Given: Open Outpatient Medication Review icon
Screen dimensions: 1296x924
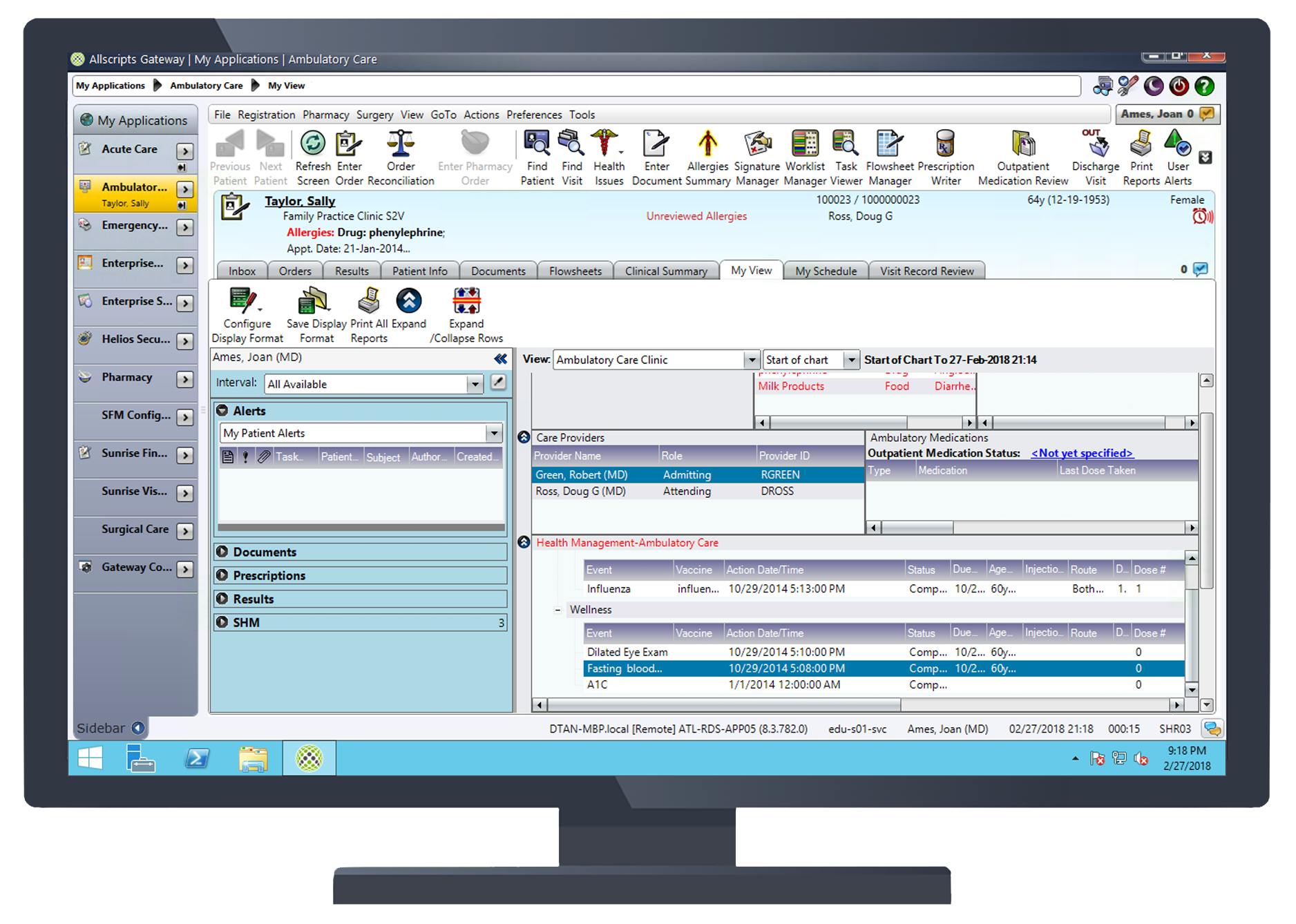Looking at the screenshot, I should (1023, 143).
